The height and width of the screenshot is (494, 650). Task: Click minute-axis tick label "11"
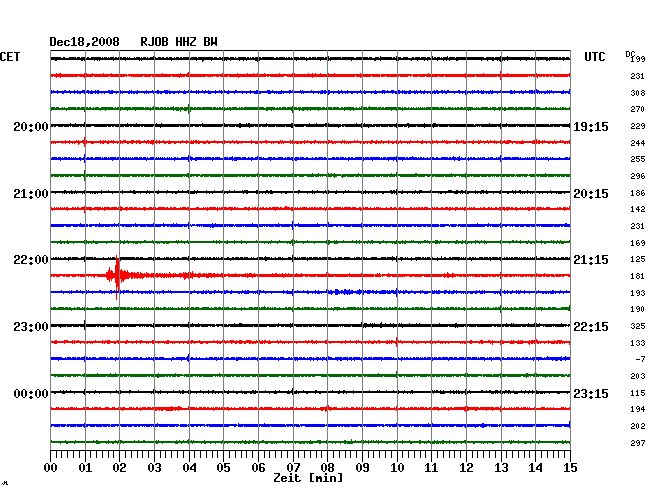point(432,468)
